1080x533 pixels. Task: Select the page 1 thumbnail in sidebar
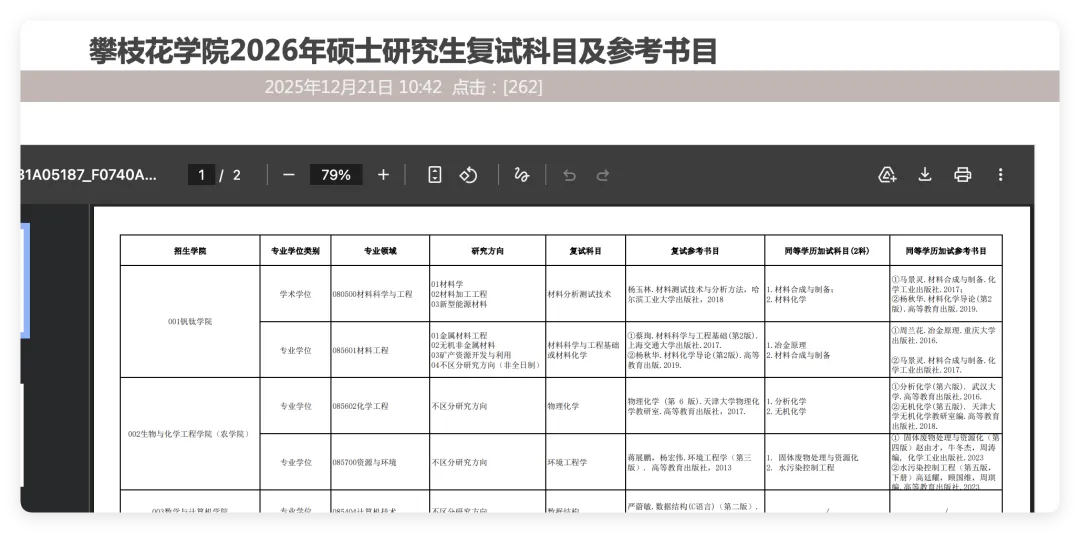pyautogui.click(x=25, y=280)
